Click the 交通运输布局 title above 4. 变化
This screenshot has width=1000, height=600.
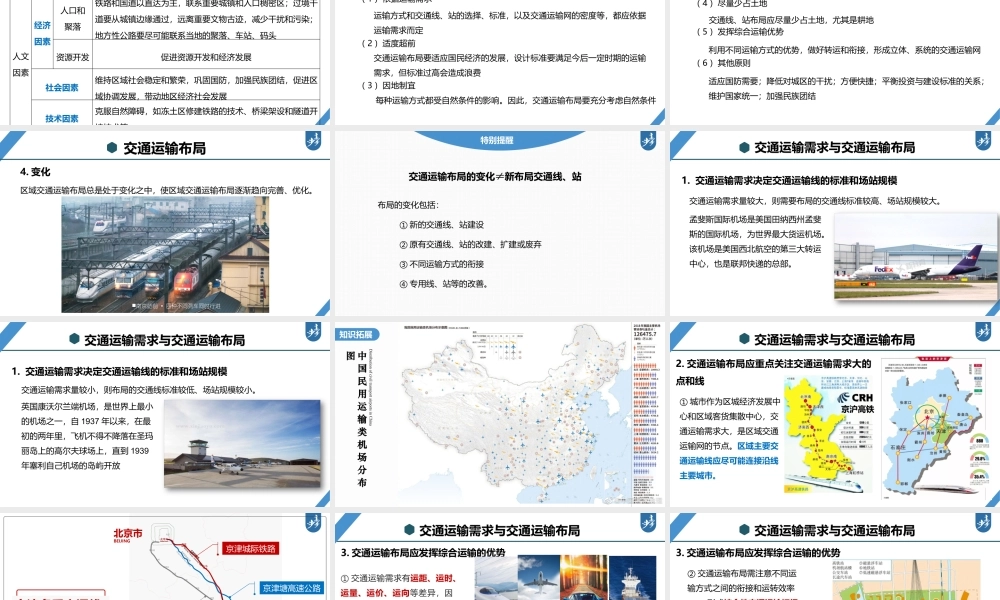(165, 148)
